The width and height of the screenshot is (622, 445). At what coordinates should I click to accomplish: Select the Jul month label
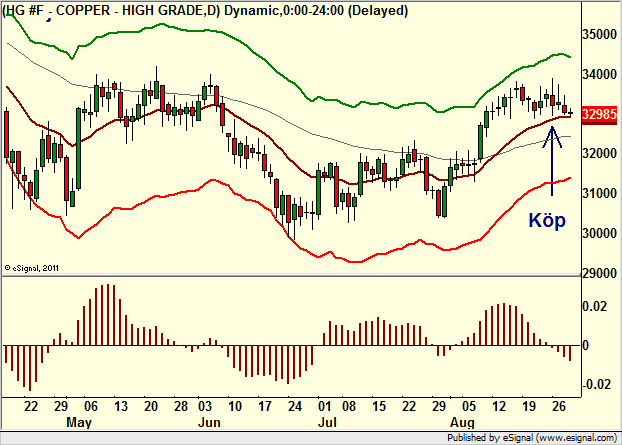pos(327,422)
